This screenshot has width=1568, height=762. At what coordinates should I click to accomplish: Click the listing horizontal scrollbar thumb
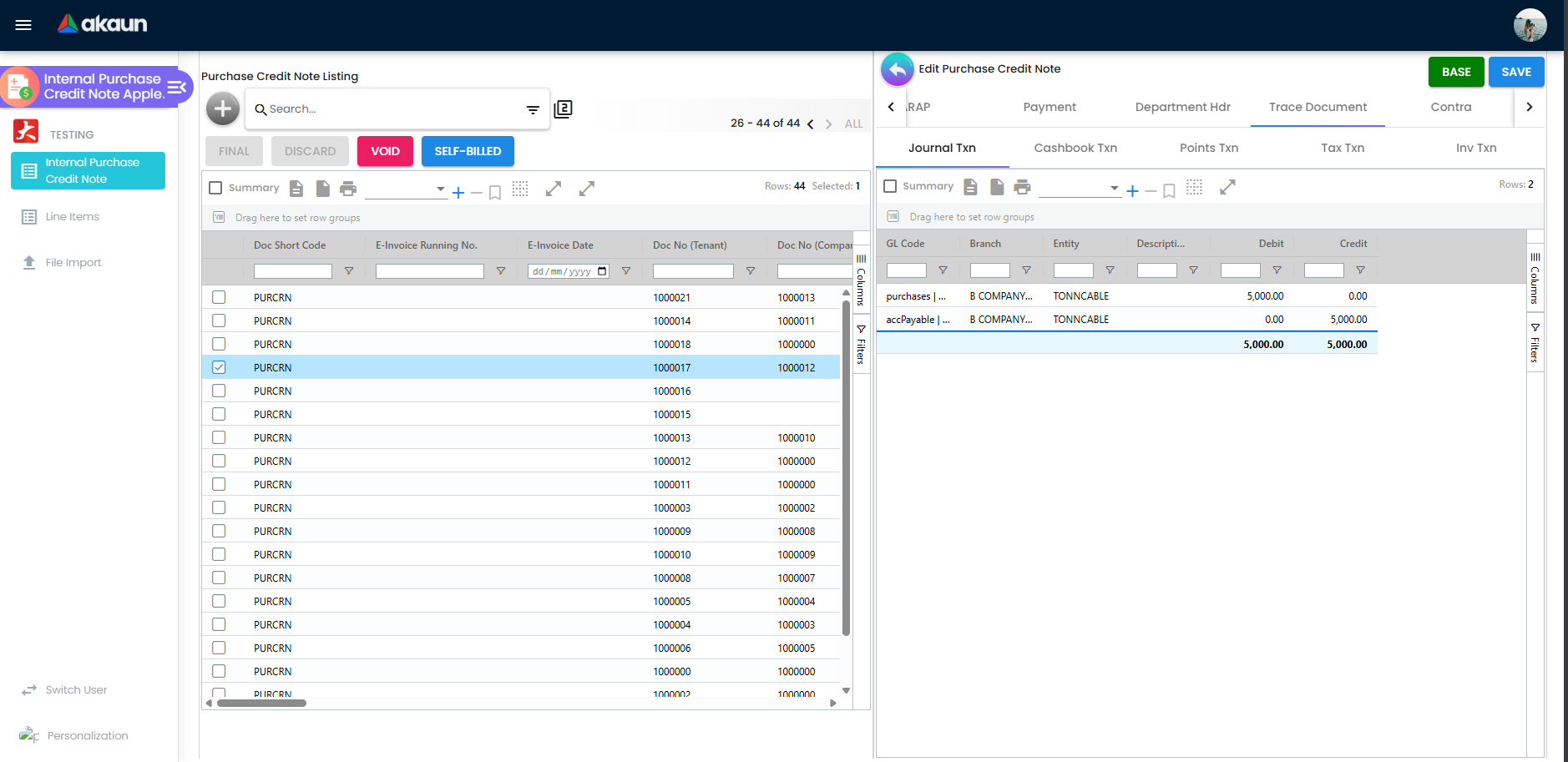(x=262, y=704)
